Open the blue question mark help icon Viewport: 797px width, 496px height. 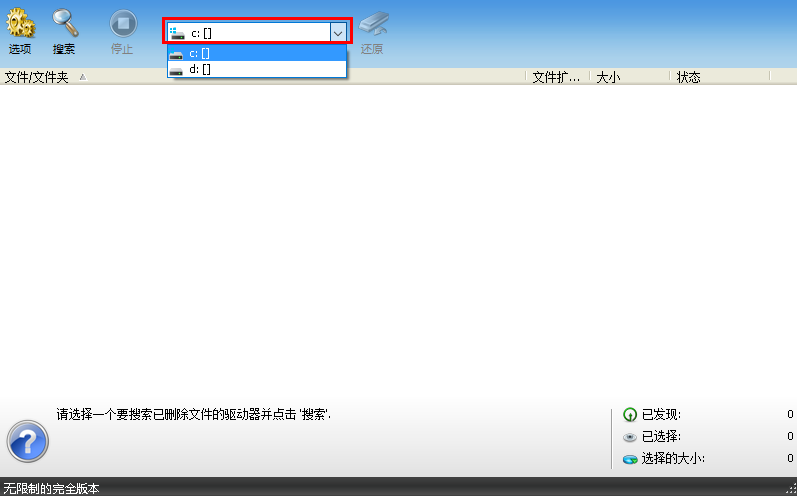coord(27,441)
